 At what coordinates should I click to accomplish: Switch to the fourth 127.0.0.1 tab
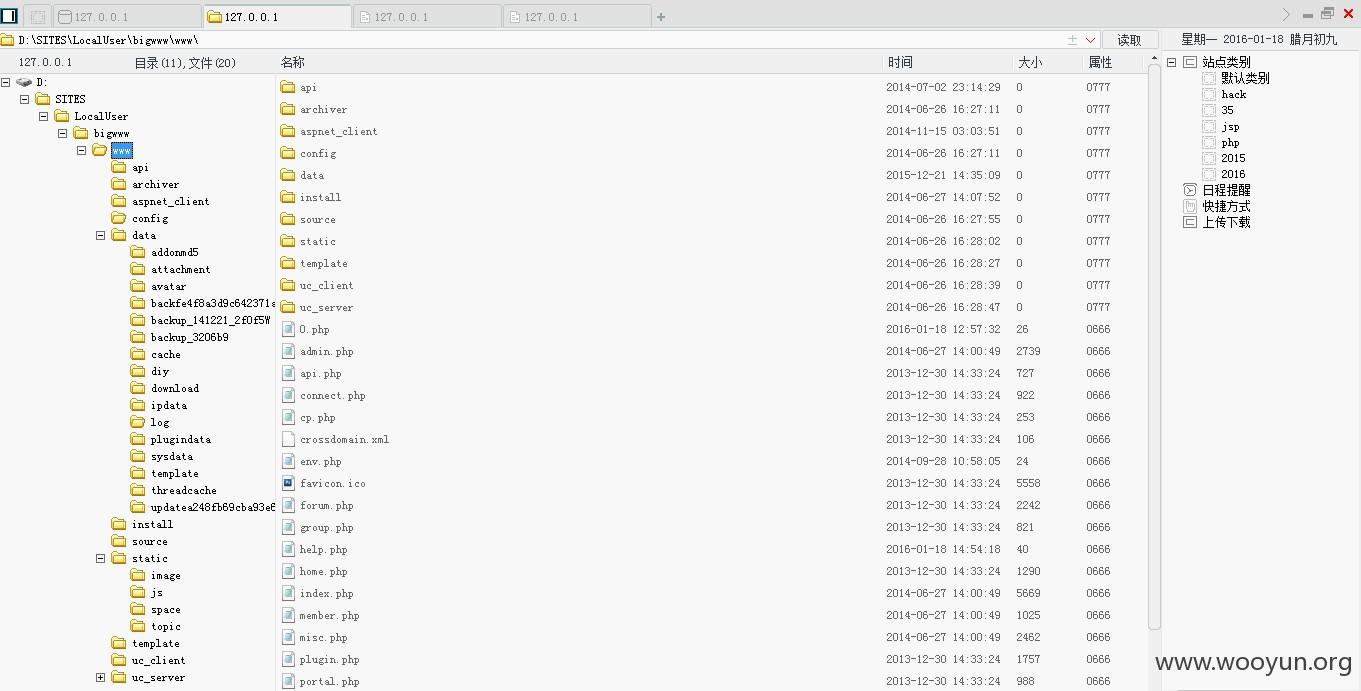(x=577, y=17)
